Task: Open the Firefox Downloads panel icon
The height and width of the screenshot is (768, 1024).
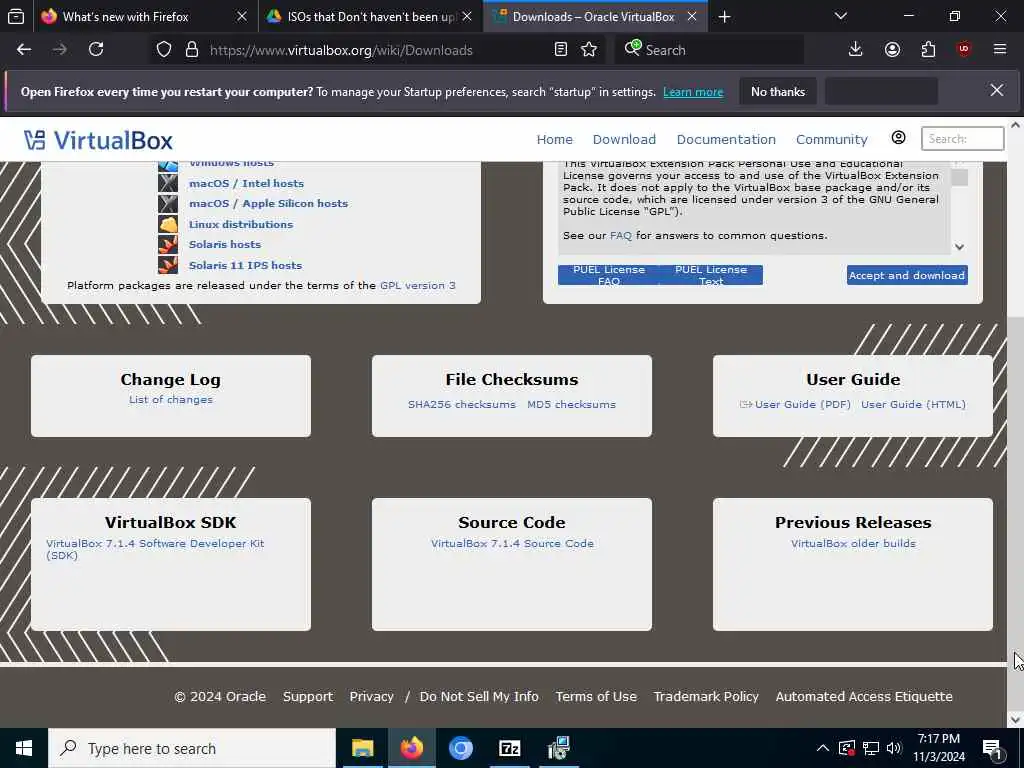Action: tap(856, 50)
